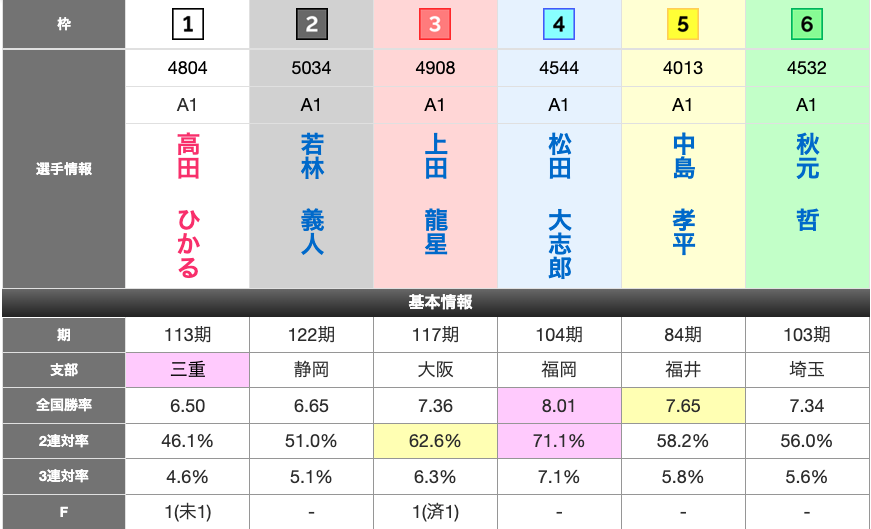Open racer 上田龍星 profile link

coord(435,194)
